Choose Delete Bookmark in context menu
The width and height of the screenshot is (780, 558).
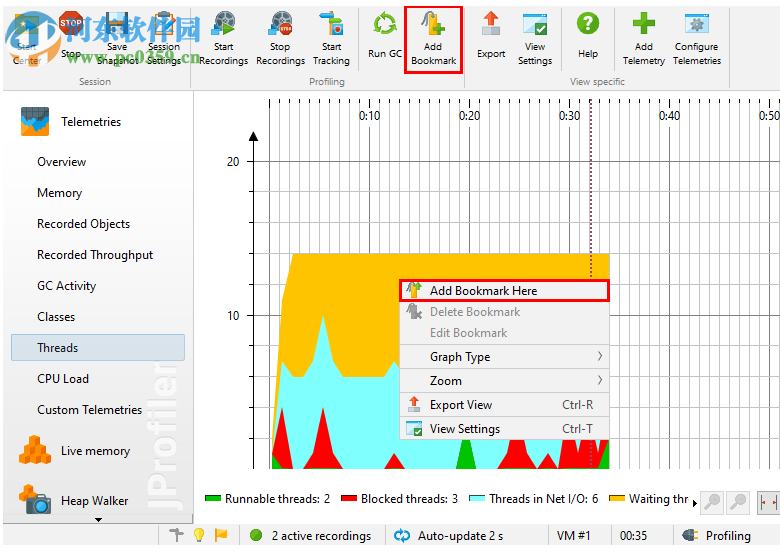click(x=504, y=312)
